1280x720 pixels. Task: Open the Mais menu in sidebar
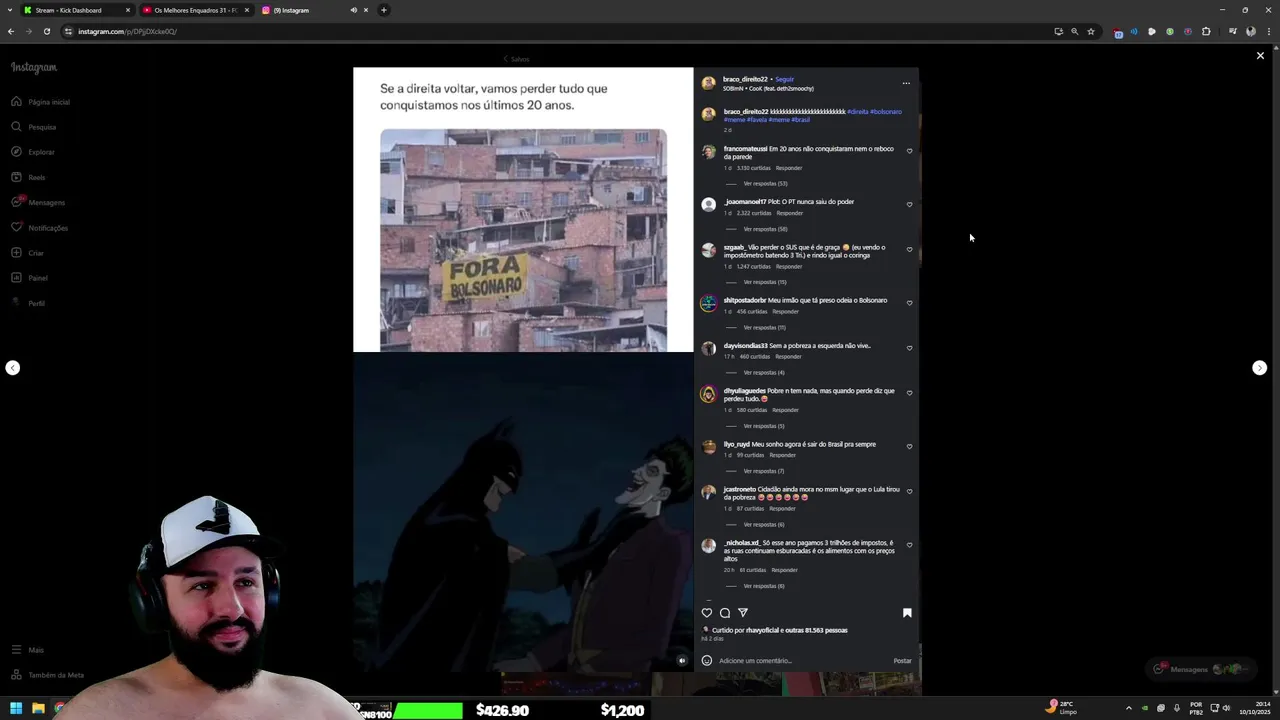point(27,650)
